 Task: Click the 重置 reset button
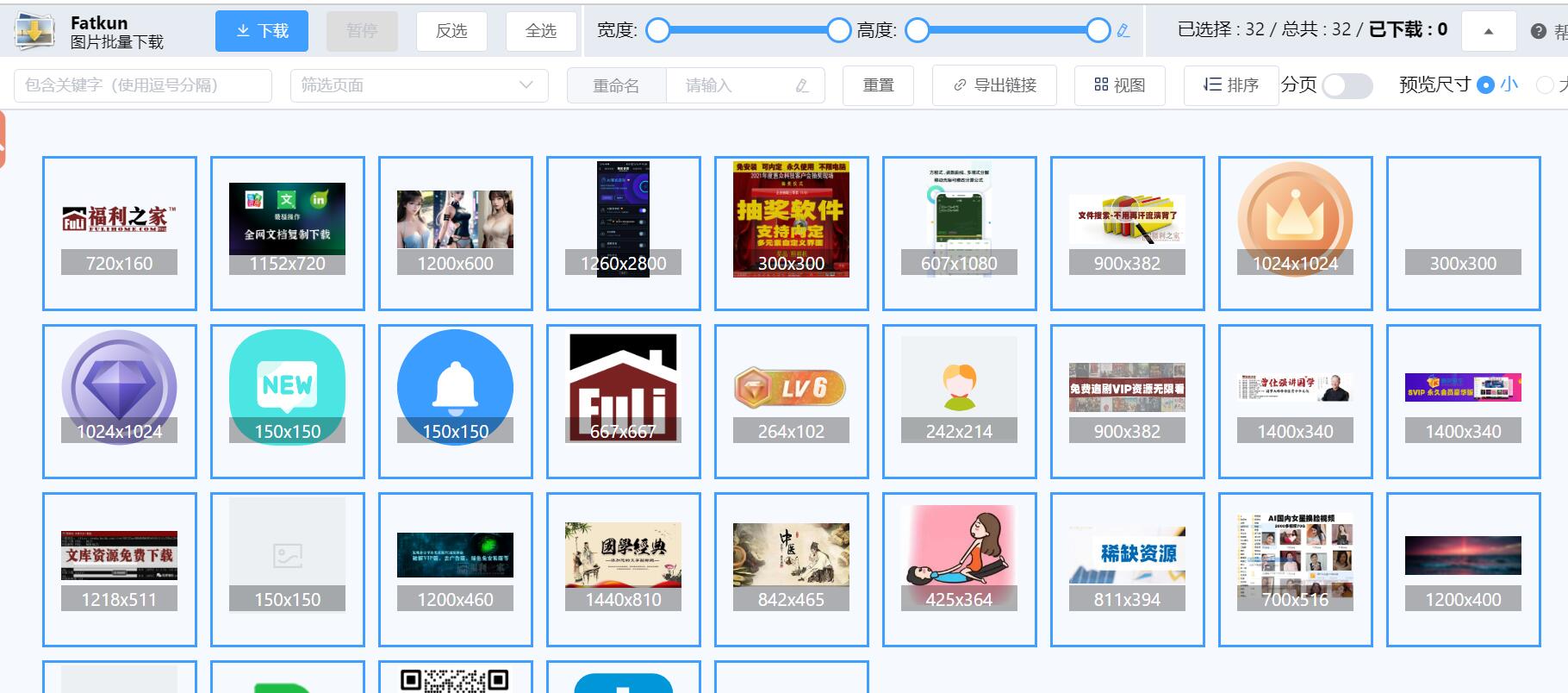(879, 85)
